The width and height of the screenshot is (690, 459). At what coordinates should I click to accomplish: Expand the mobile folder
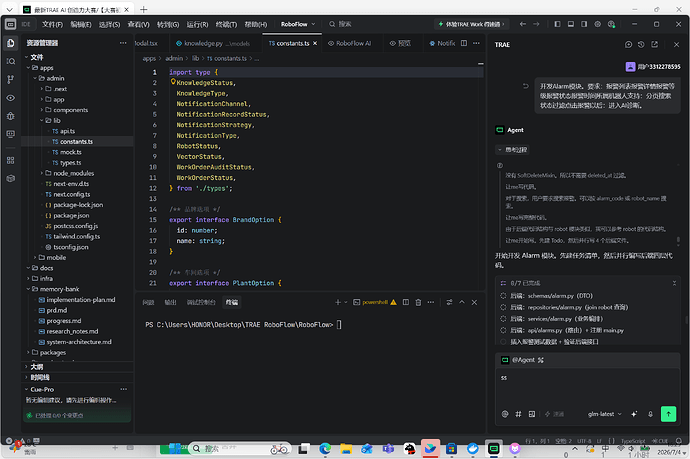[56, 257]
